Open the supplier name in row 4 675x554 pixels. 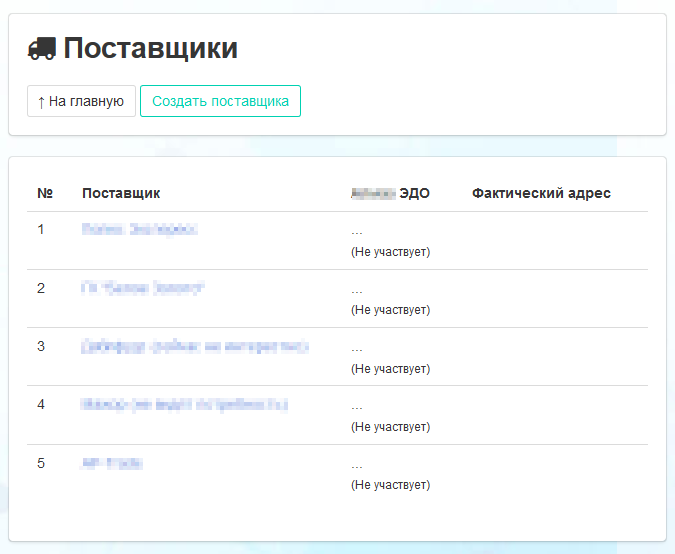pyautogui.click(x=185, y=404)
